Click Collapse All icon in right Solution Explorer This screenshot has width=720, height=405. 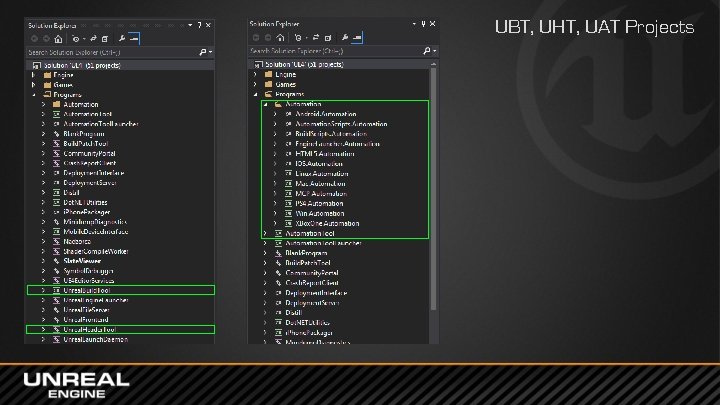pyautogui.click(x=328, y=38)
